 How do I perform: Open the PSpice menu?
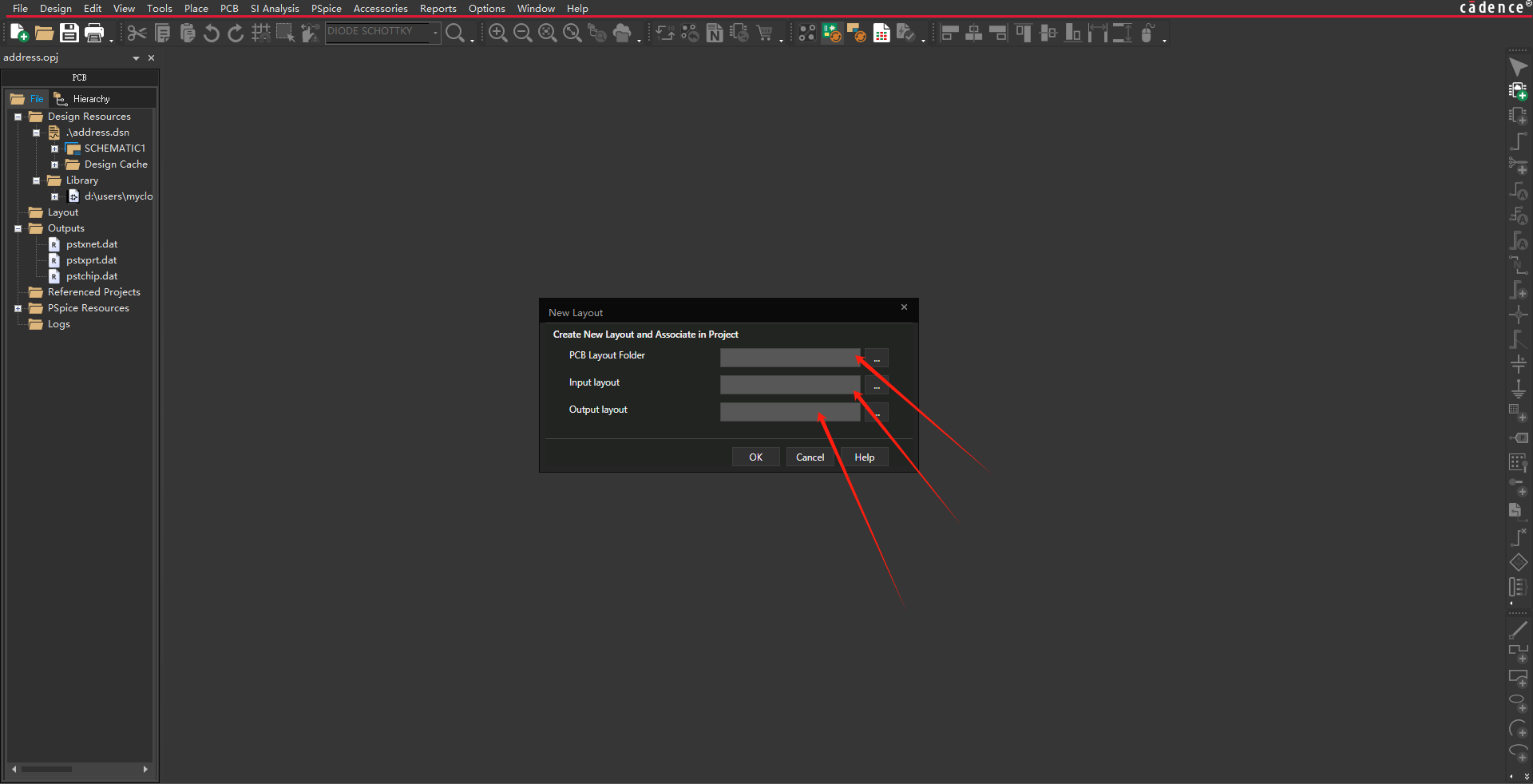326,8
